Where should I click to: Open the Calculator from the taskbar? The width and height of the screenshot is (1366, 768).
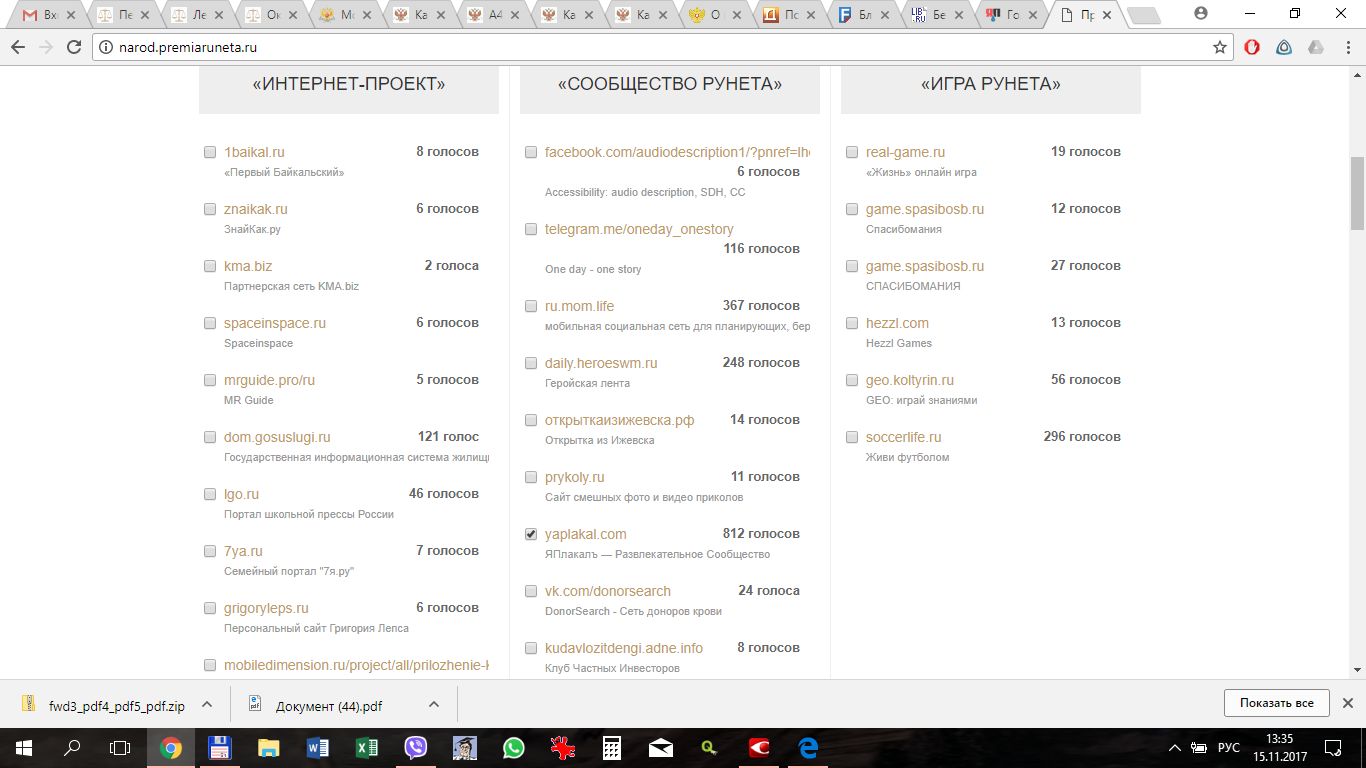click(612, 748)
